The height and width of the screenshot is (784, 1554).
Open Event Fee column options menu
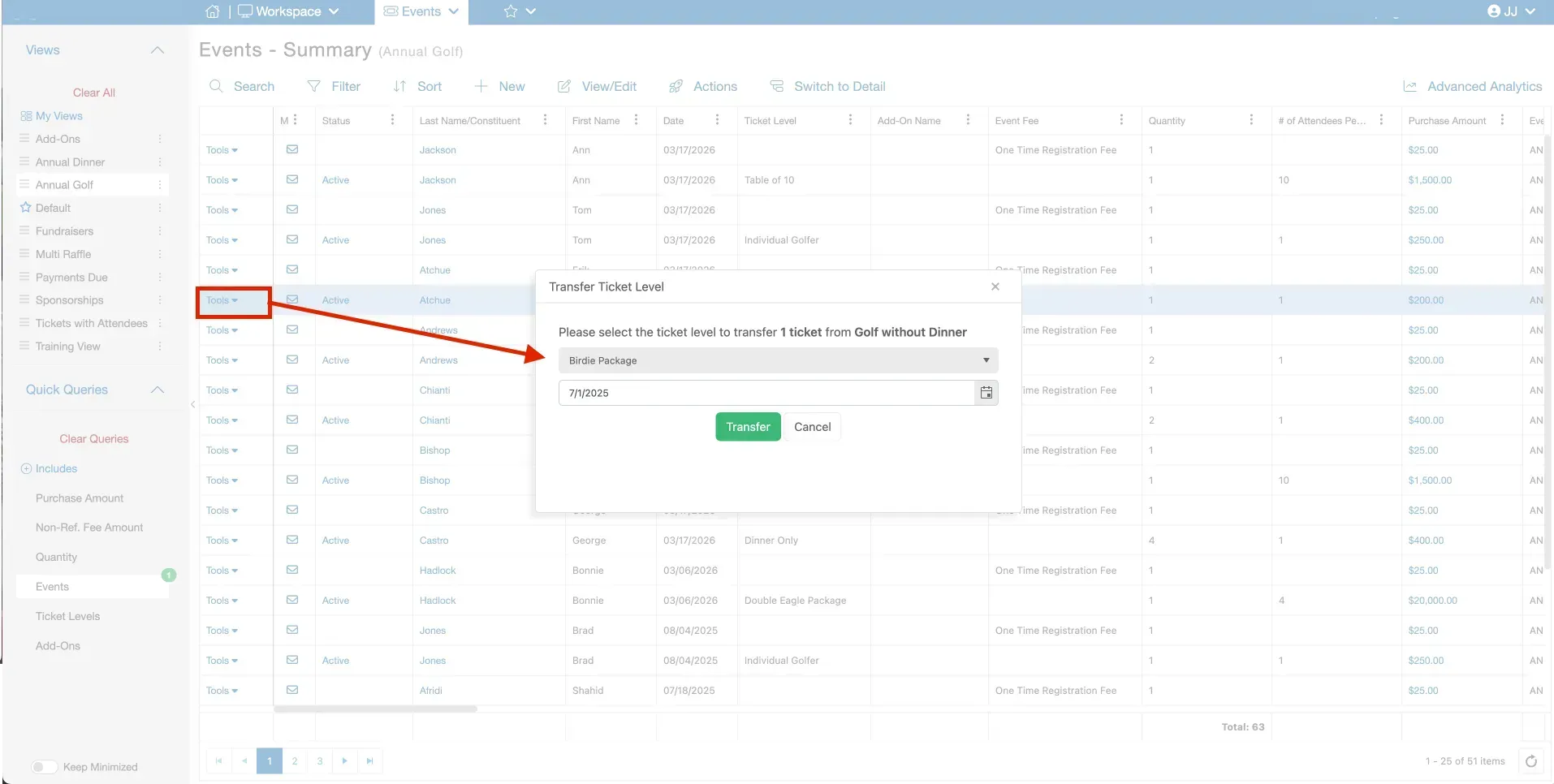tap(1121, 120)
